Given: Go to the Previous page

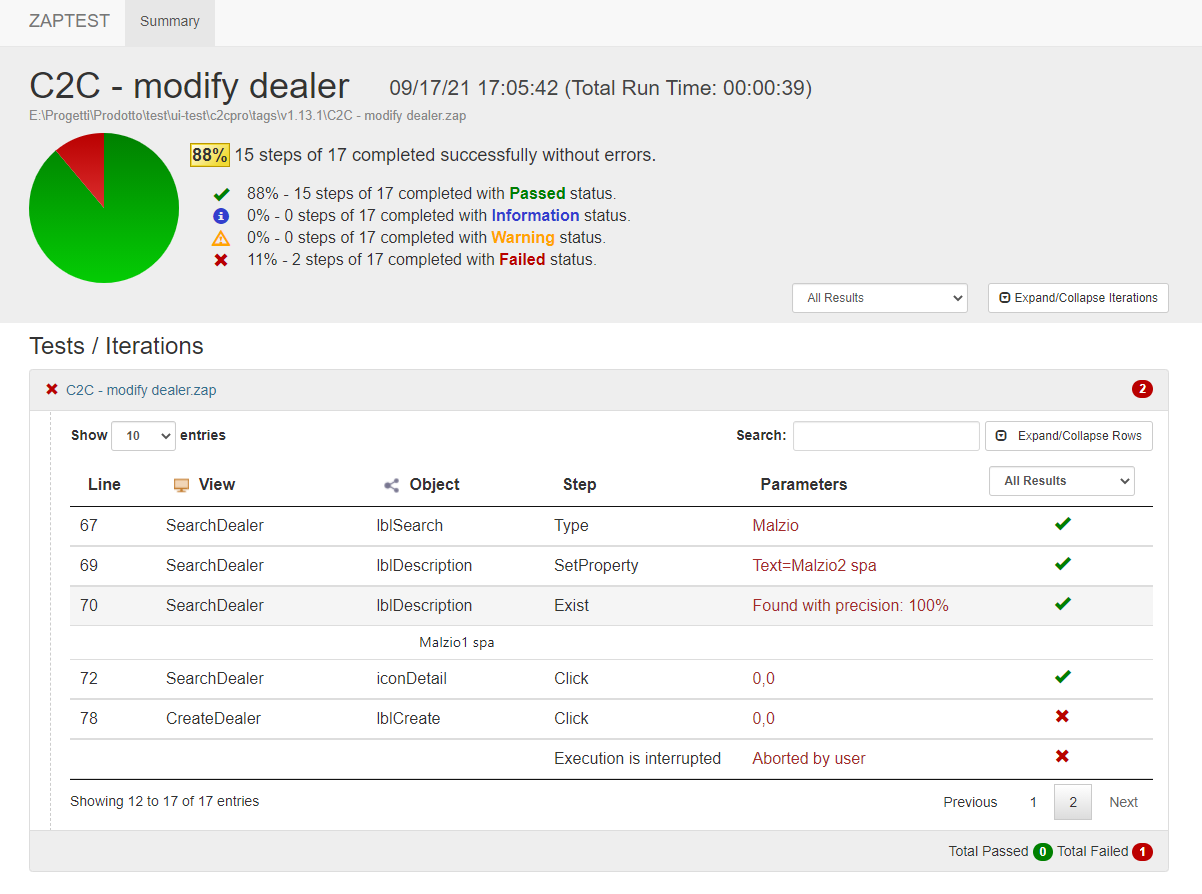Looking at the screenshot, I should tap(970, 802).
